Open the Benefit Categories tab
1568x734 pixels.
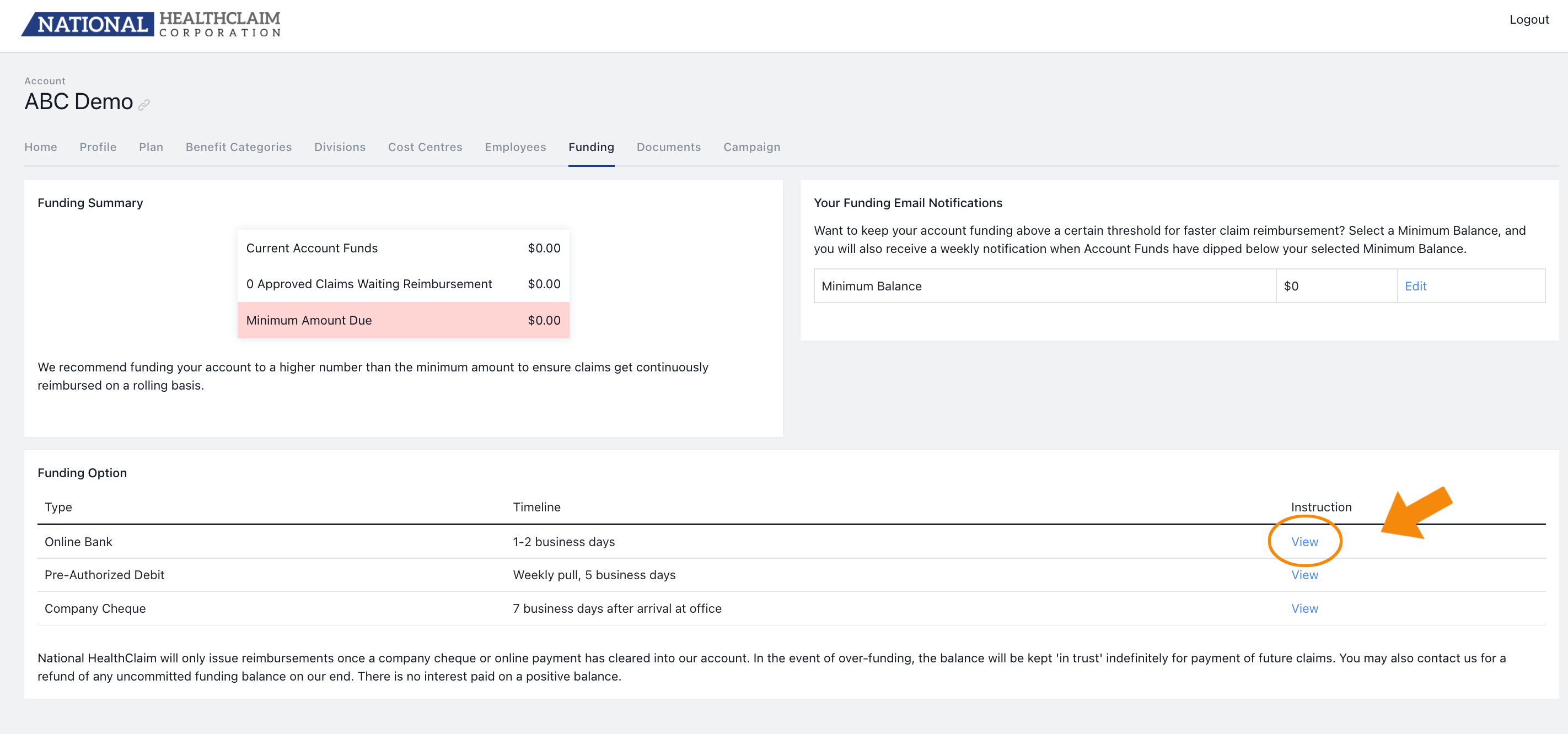click(239, 147)
